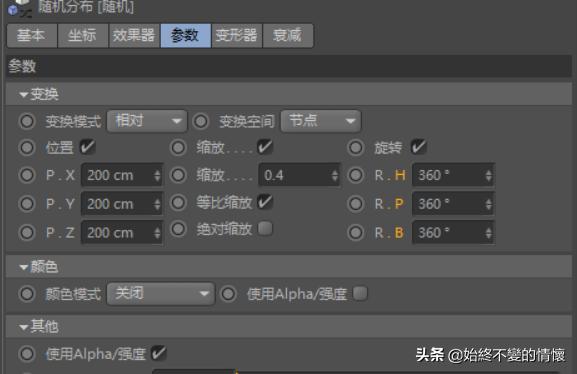Click the keyframe dot beside 等比缩放
The width and height of the screenshot is (577, 374).
(179, 202)
